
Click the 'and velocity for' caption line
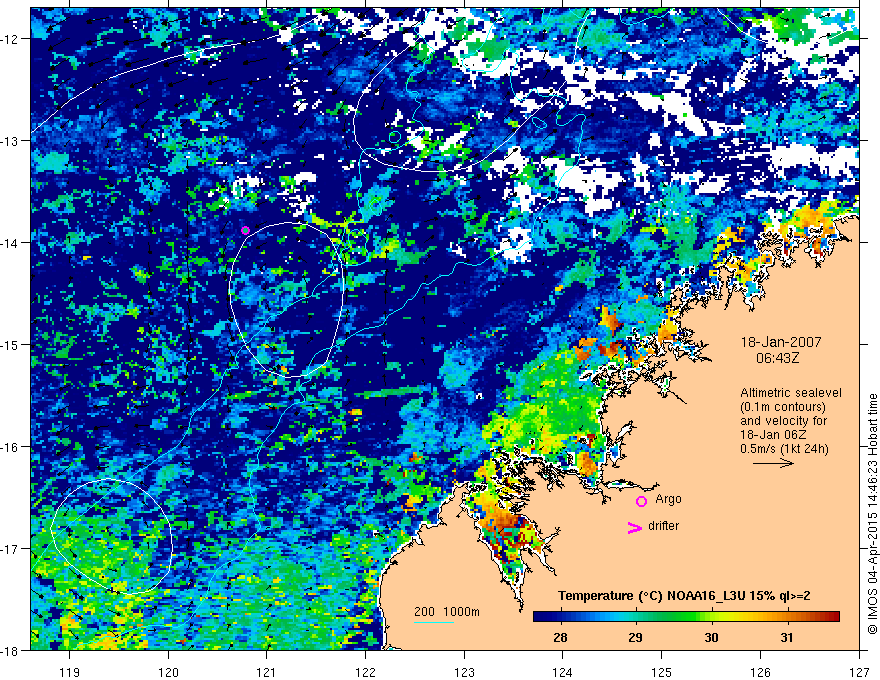pyautogui.click(x=783, y=420)
